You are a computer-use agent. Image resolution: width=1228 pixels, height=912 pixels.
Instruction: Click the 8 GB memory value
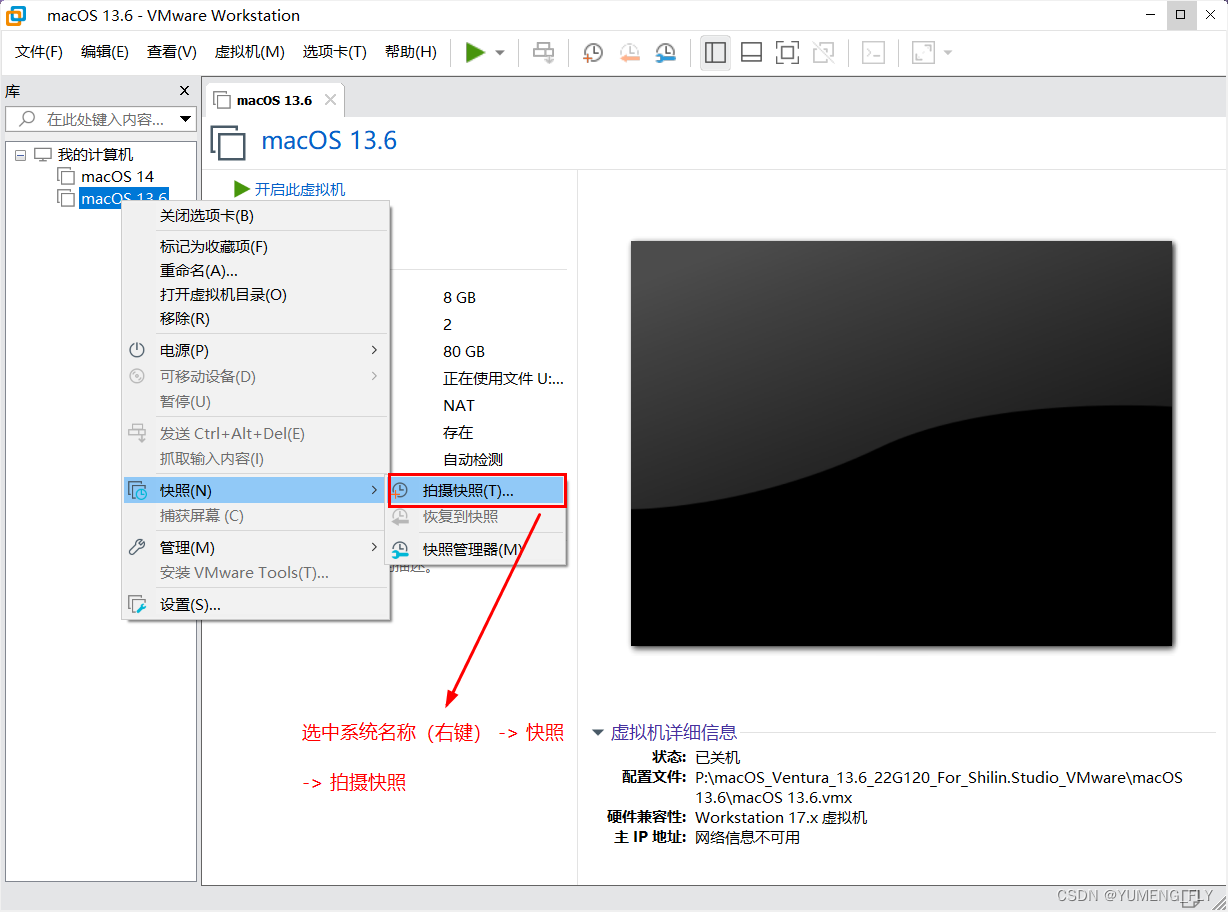pyautogui.click(x=460, y=297)
